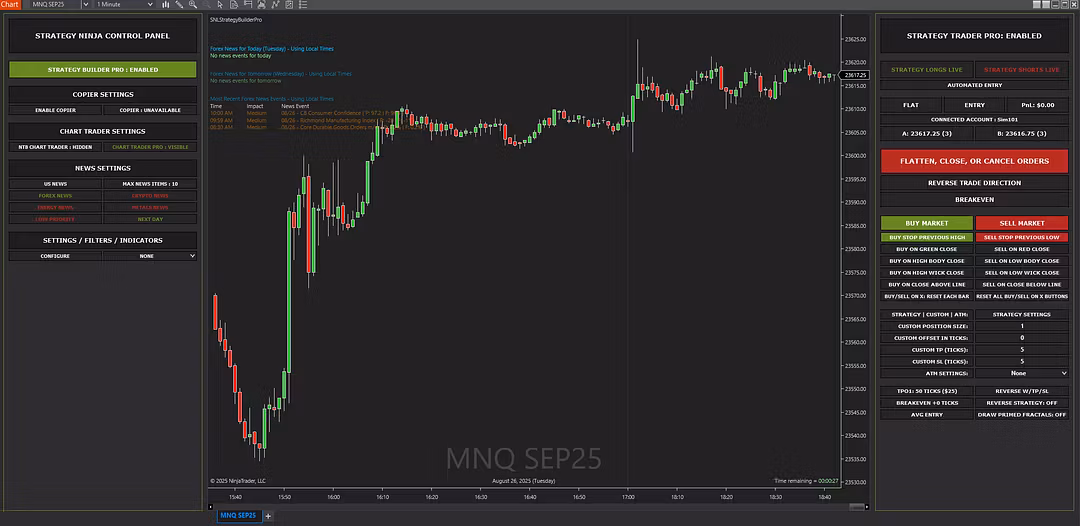Open the 1 Minute interval dropdown
1080x526 pixels.
coord(150,5)
